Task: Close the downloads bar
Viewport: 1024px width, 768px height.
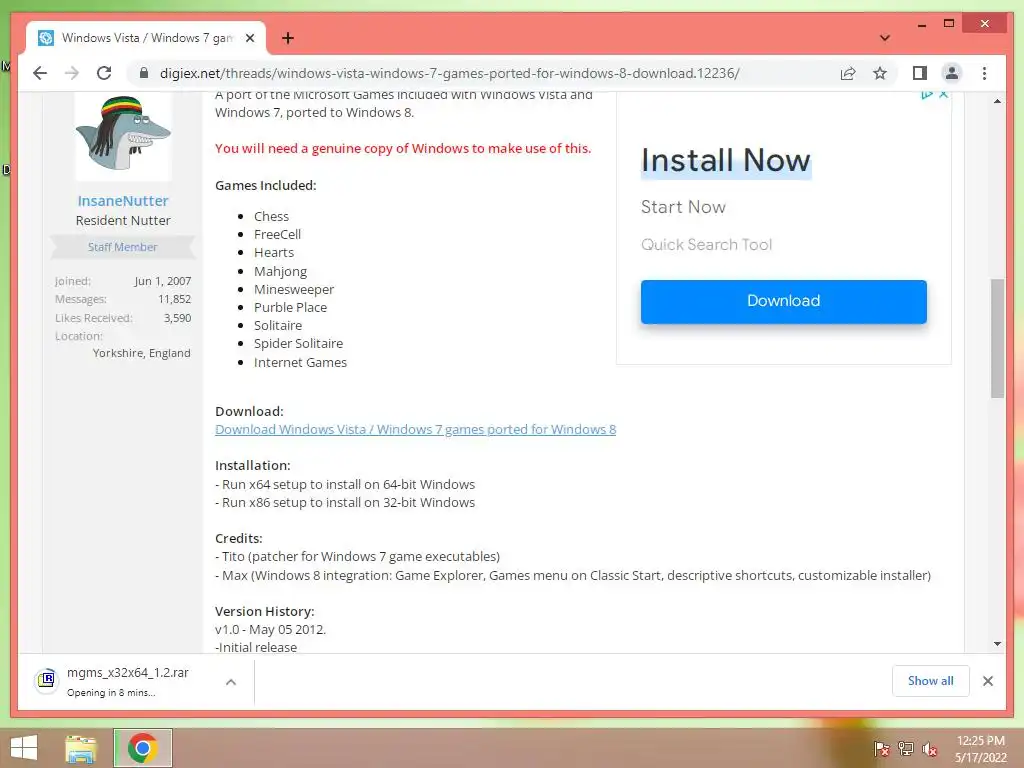Action: (987, 681)
